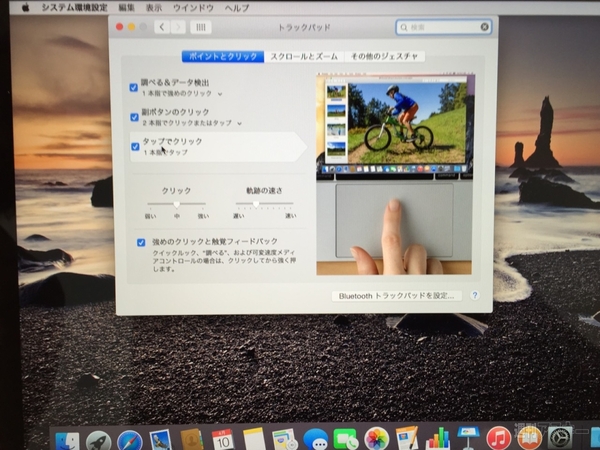Launch FaceTime from the Dock
This screenshot has height=450, width=600.
(x=346, y=439)
